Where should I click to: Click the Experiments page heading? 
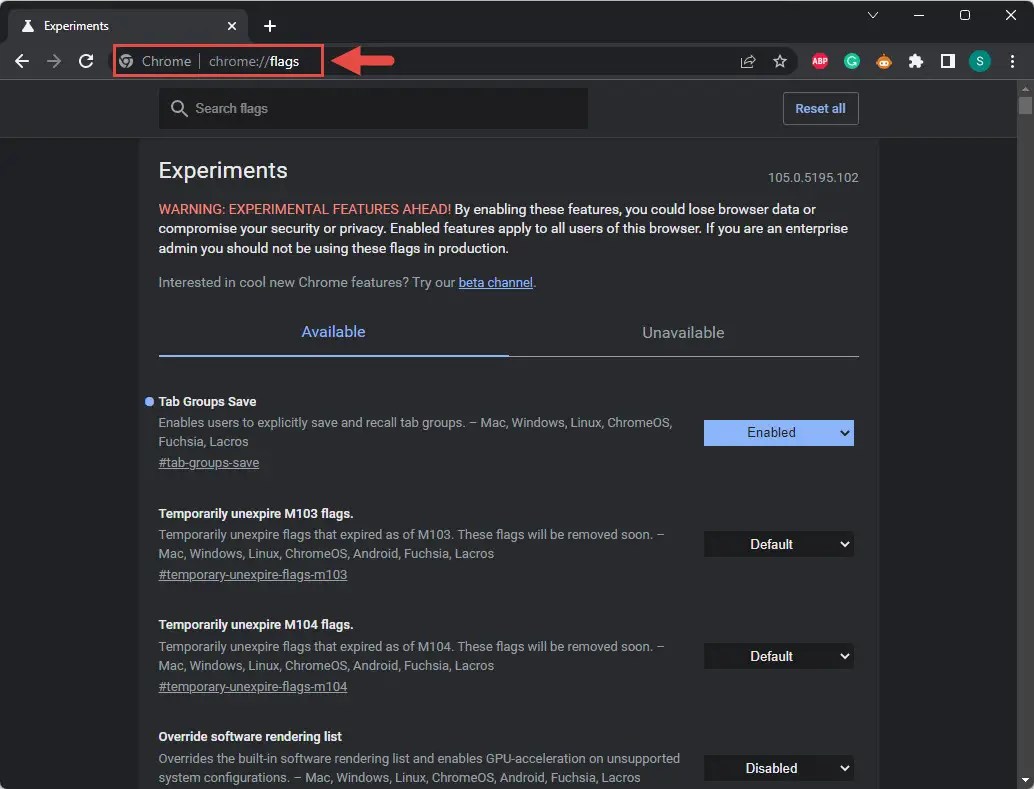tap(223, 170)
